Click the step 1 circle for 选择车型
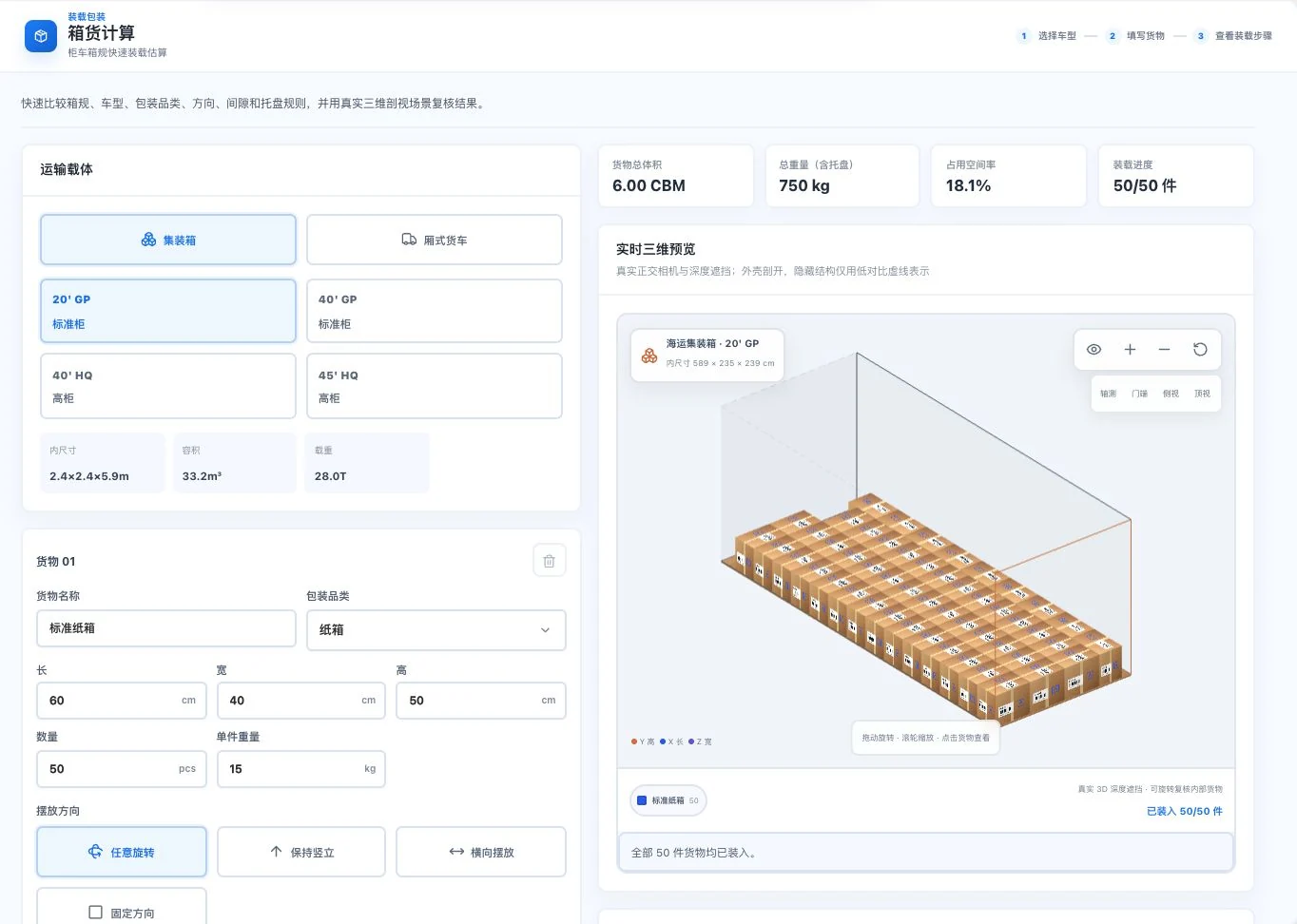Screen dimensions: 1297x924 pyautogui.click(x=1023, y=36)
